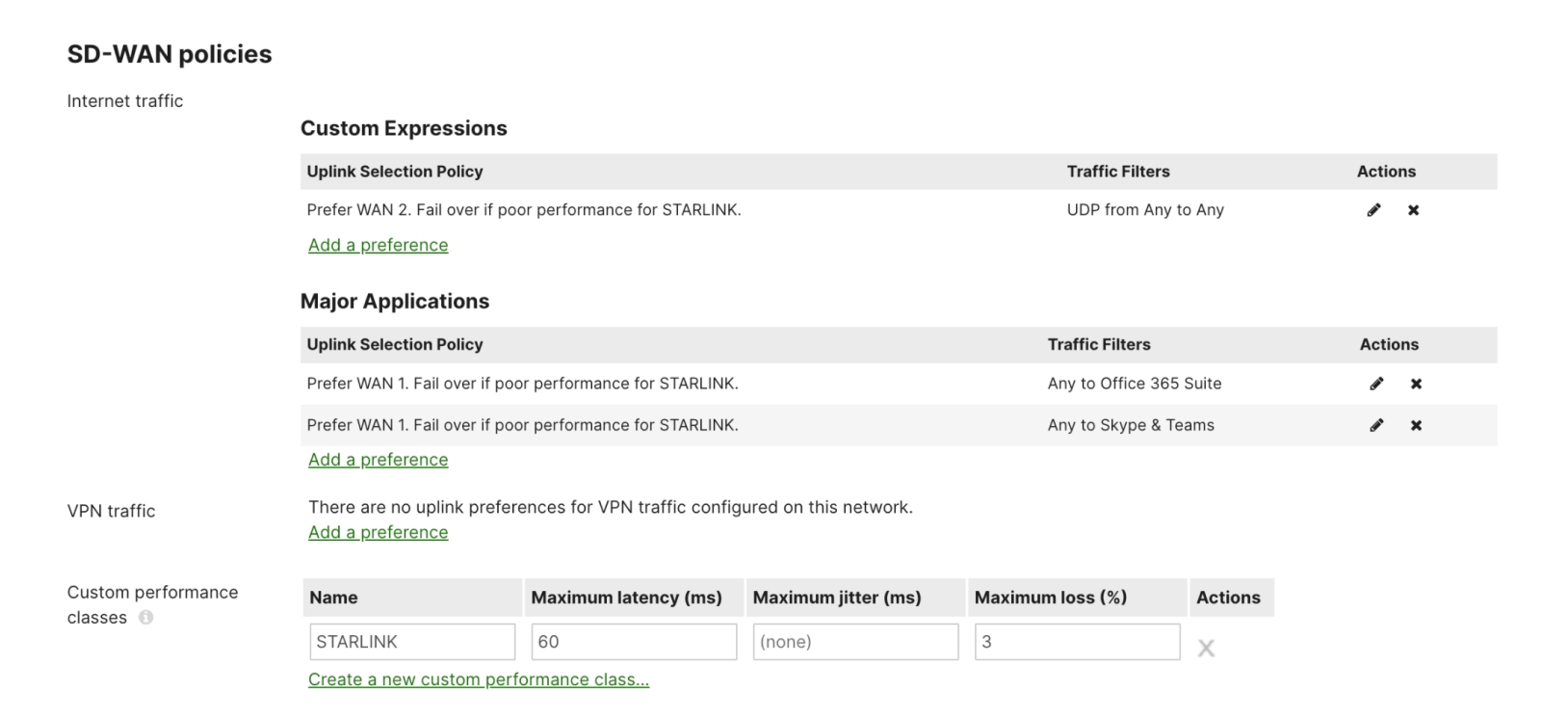This screenshot has width=1568, height=719.
Task: Select the Maximum latency field showing 60
Action: (633, 641)
